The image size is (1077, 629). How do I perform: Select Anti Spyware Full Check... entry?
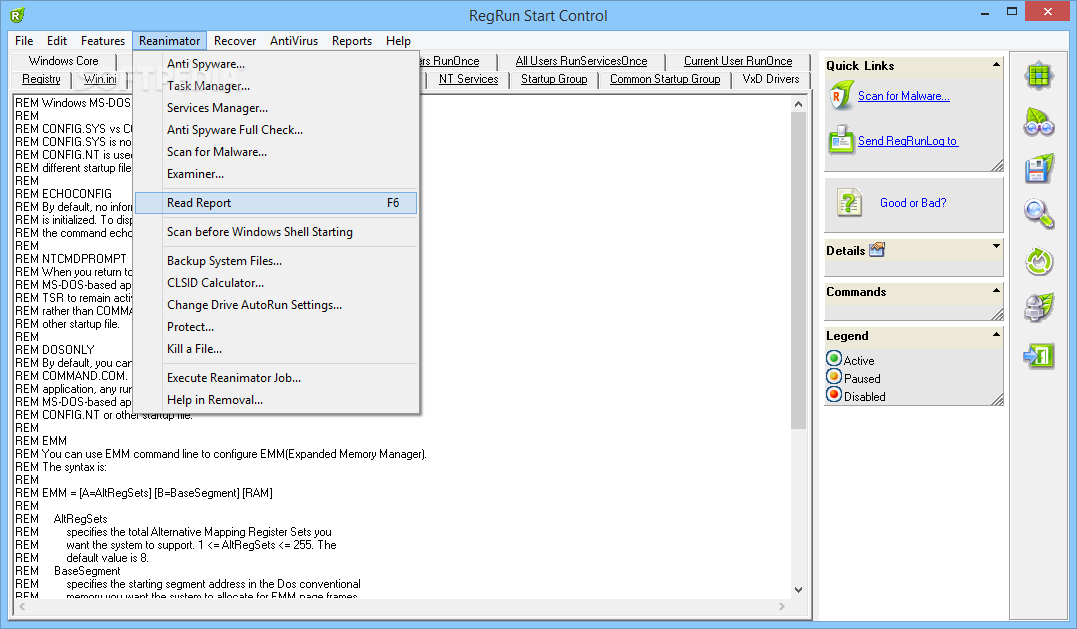coord(276,130)
